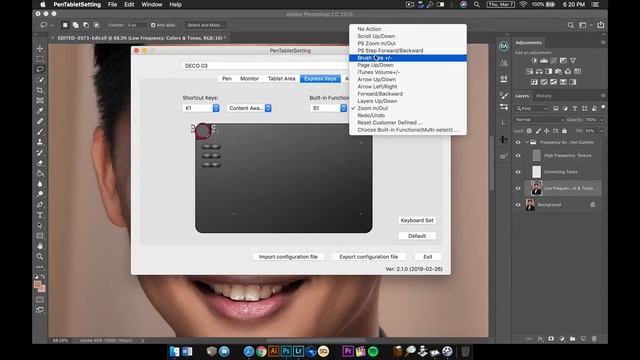
Task: Hide the Correcting Tones layer
Action: pyautogui.click(x=518, y=172)
